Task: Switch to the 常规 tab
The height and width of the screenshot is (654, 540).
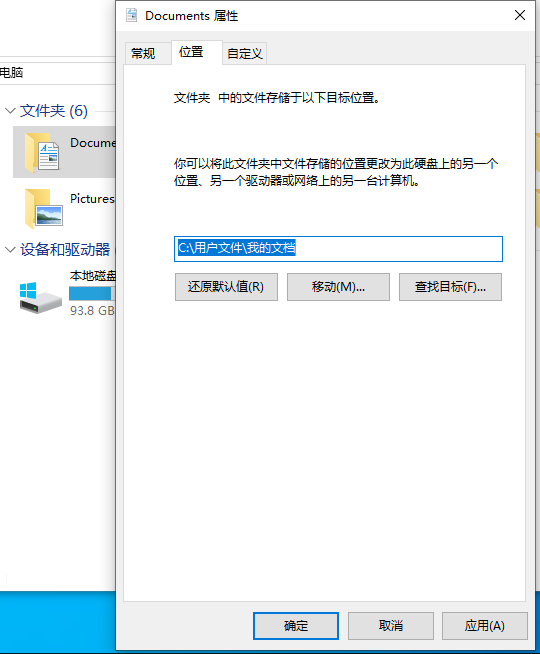Action: coord(143,53)
